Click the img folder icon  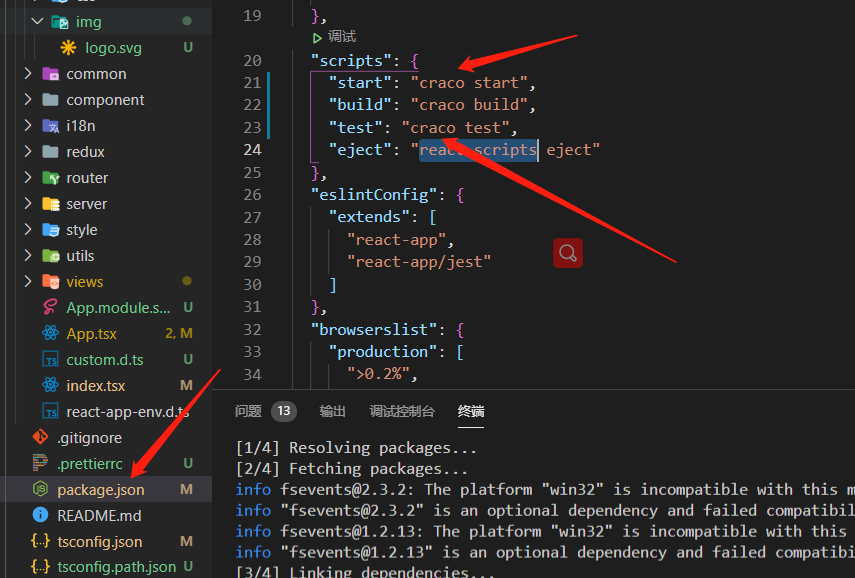click(59, 22)
